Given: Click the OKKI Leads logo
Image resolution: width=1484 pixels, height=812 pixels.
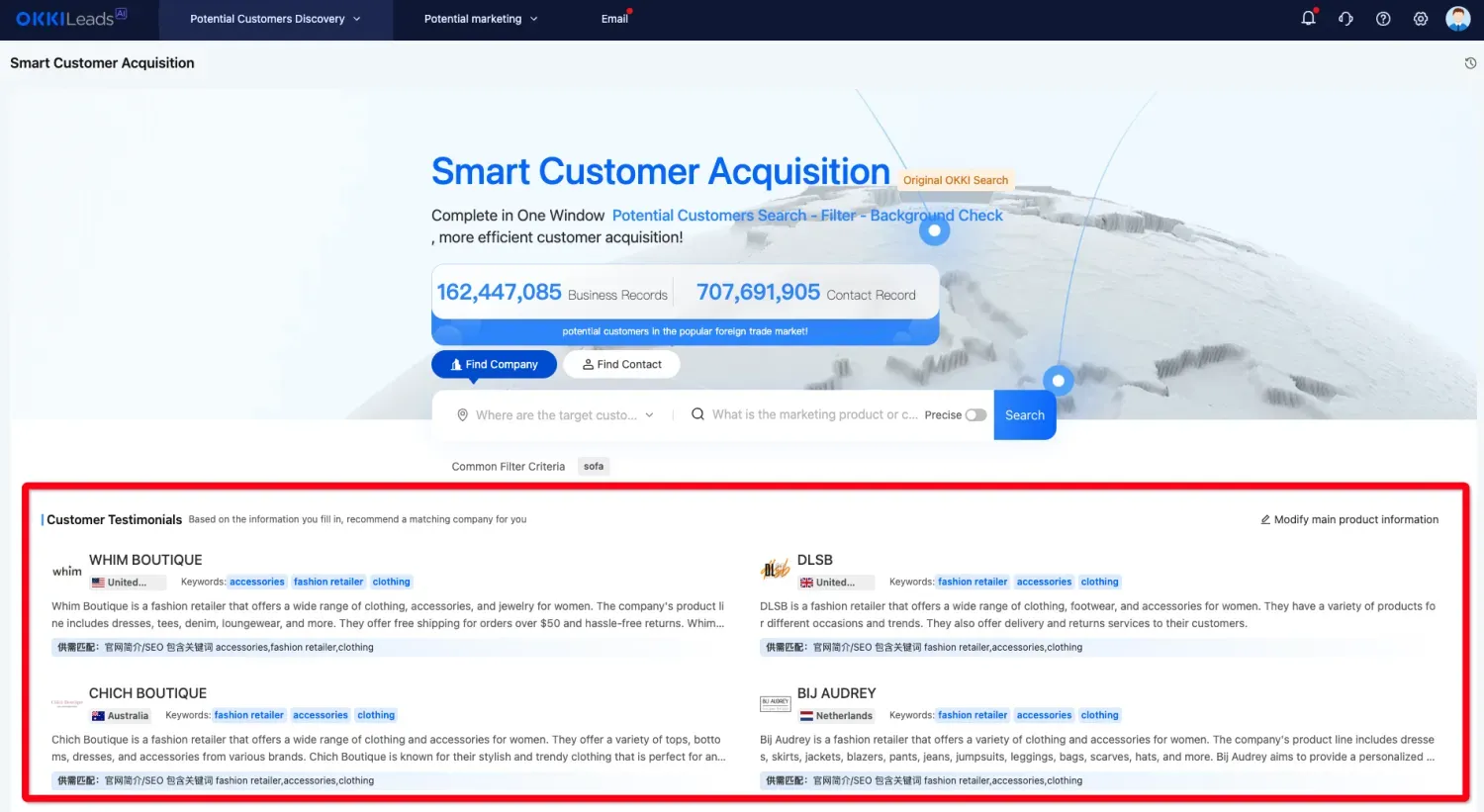Looking at the screenshot, I should click(x=71, y=18).
